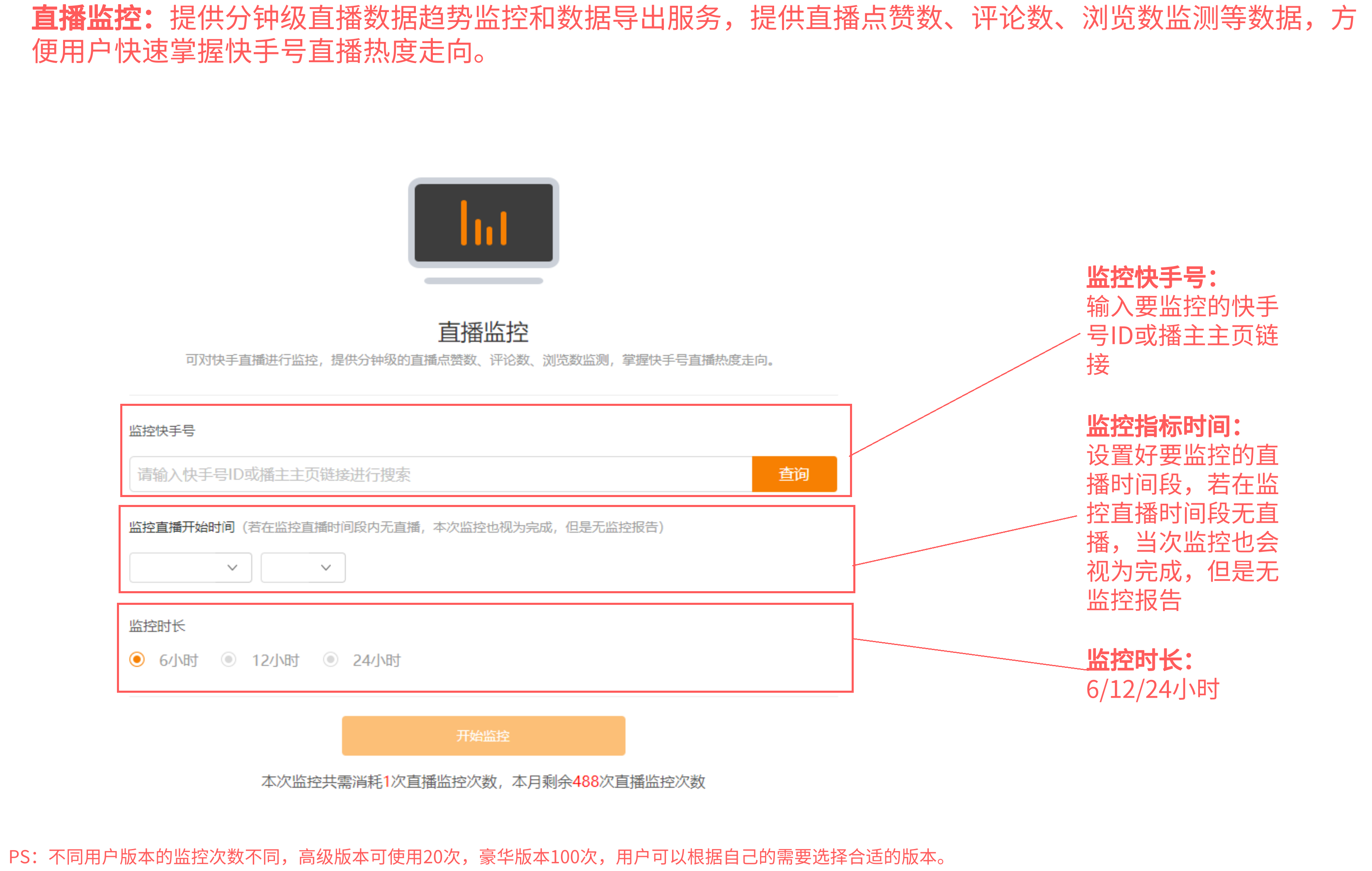
Task: Open the monitoring start time dropdown
Action: point(303,568)
